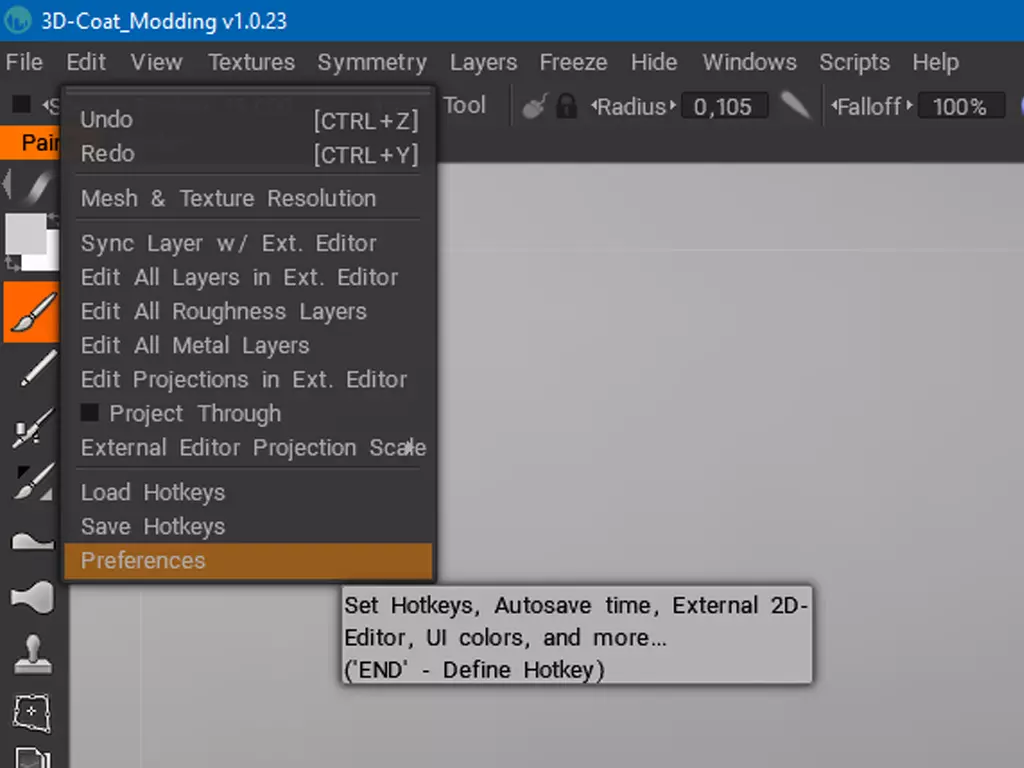This screenshot has width=1024, height=768.
Task: Open the Textures menu
Action: (x=251, y=62)
